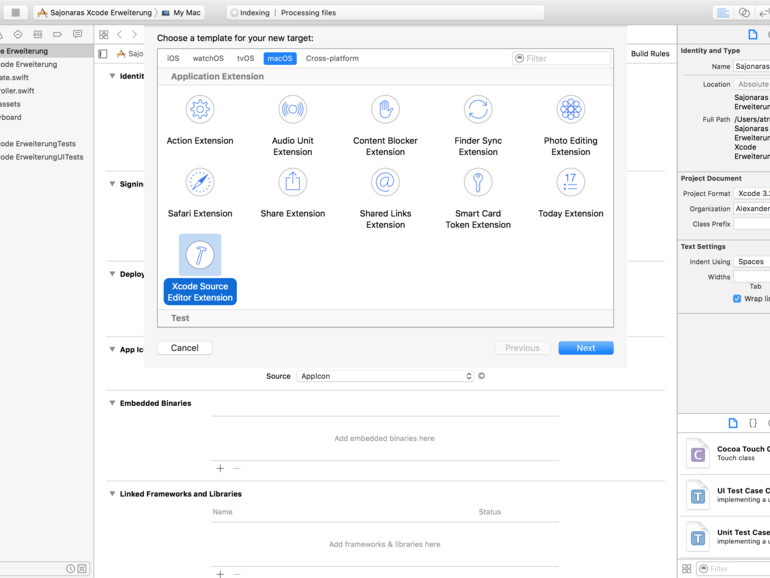Click the Next button

point(586,348)
